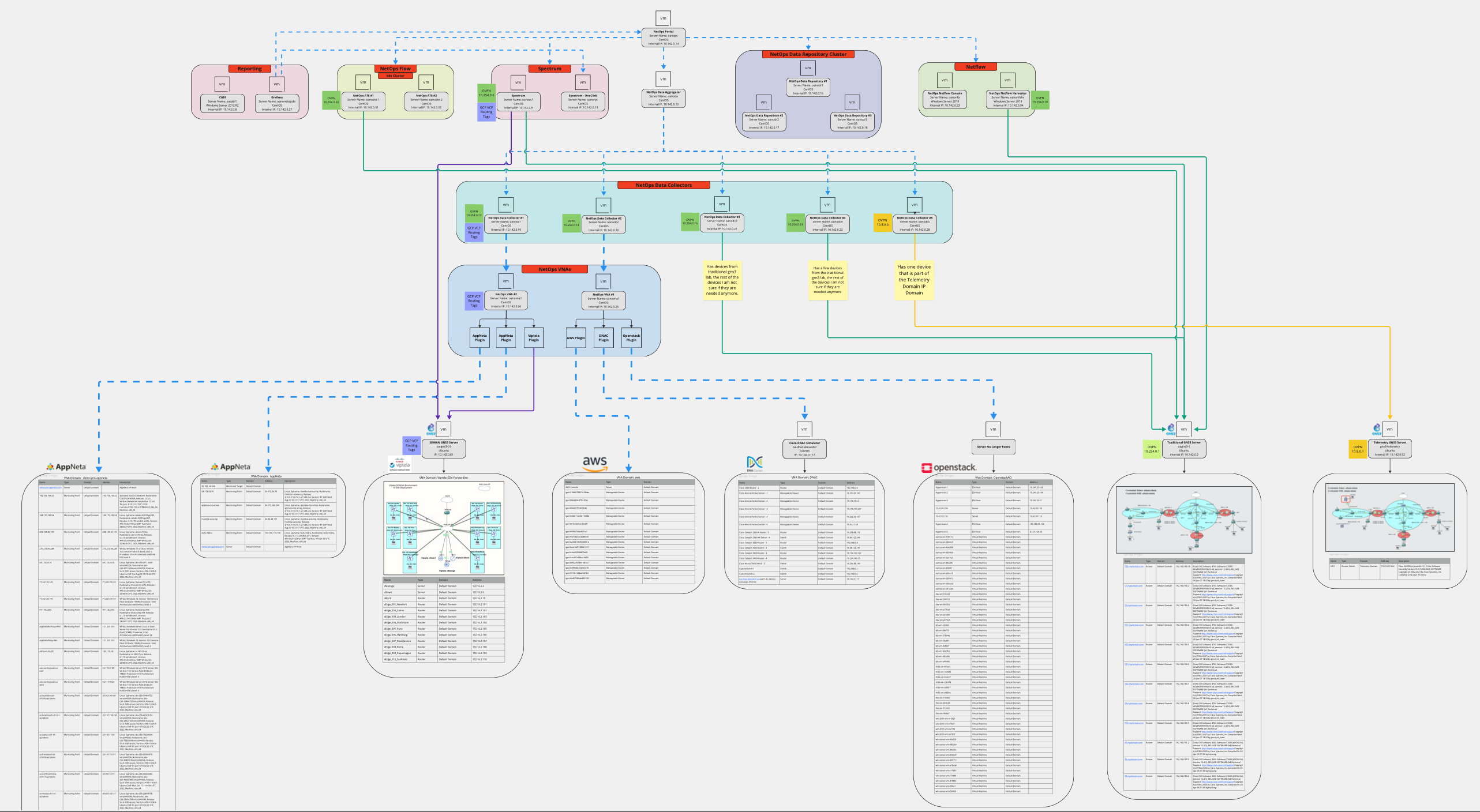Open the Telemetry GNS3 topology thumbnail
1480x812 pixels.
1389,517
